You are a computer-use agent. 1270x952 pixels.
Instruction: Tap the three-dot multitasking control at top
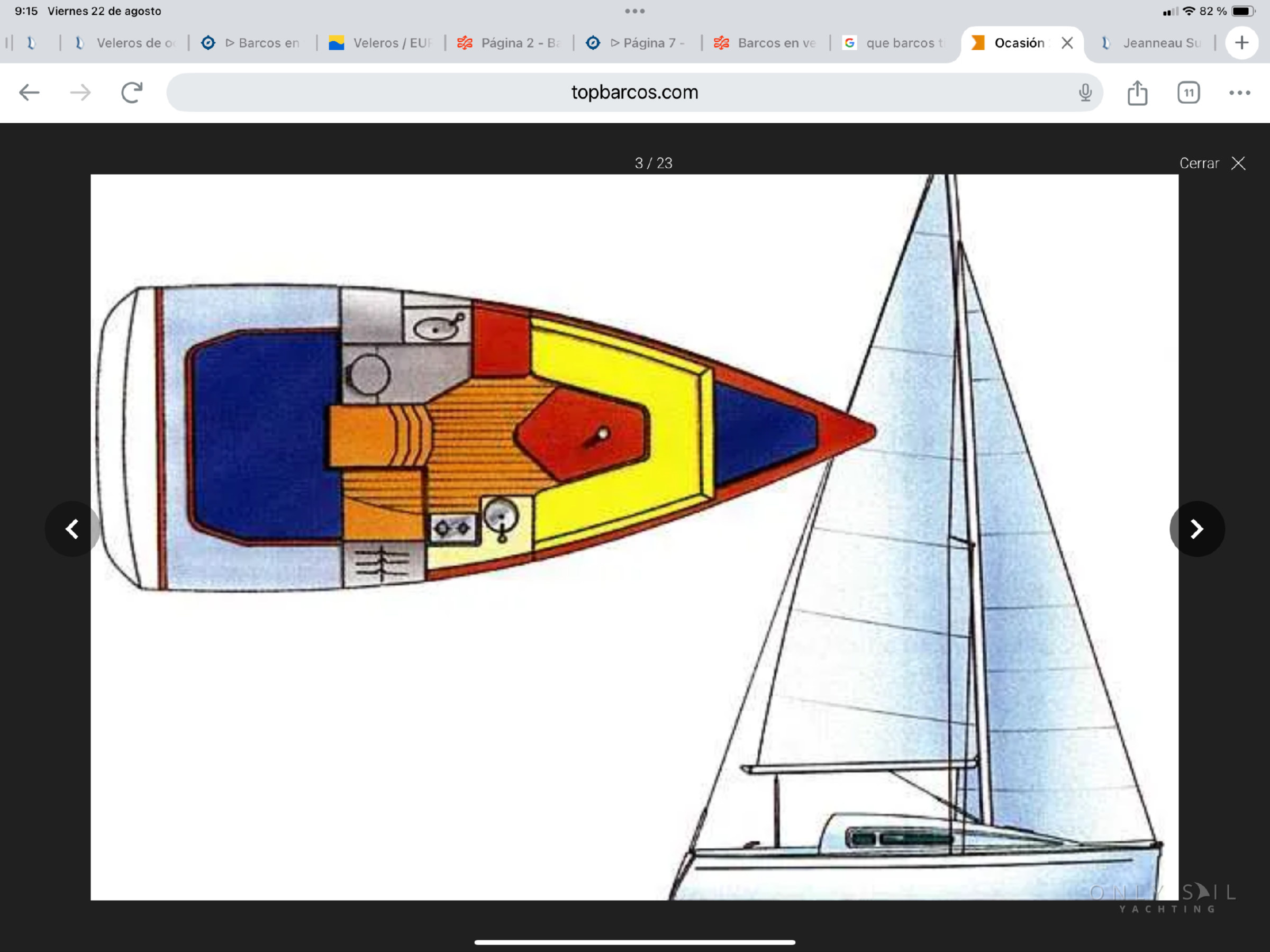[x=634, y=11]
